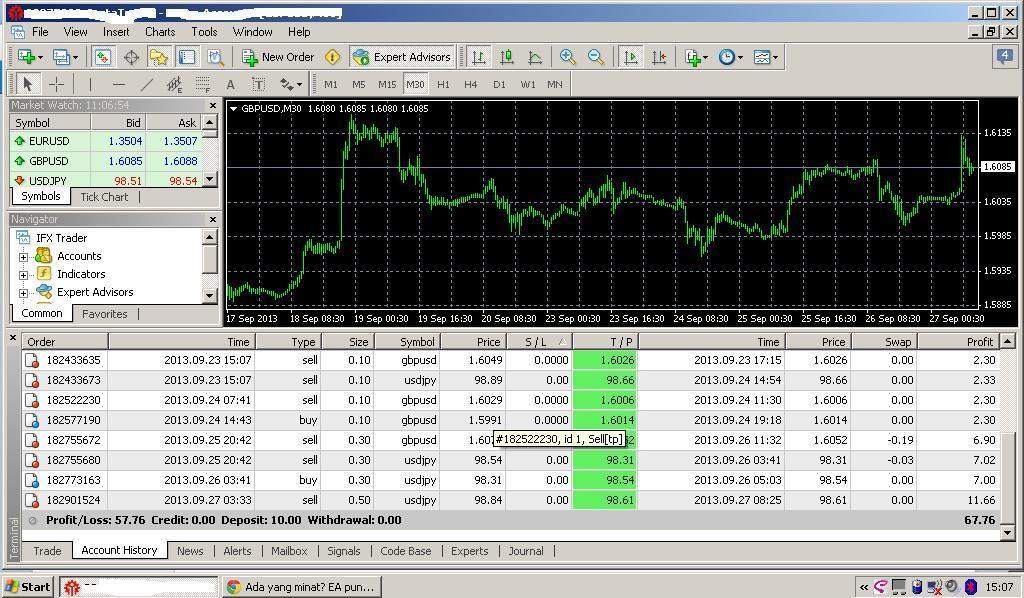1024x598 pixels.
Task: Open Arrows tool dropdown arrow
Action: point(299,84)
